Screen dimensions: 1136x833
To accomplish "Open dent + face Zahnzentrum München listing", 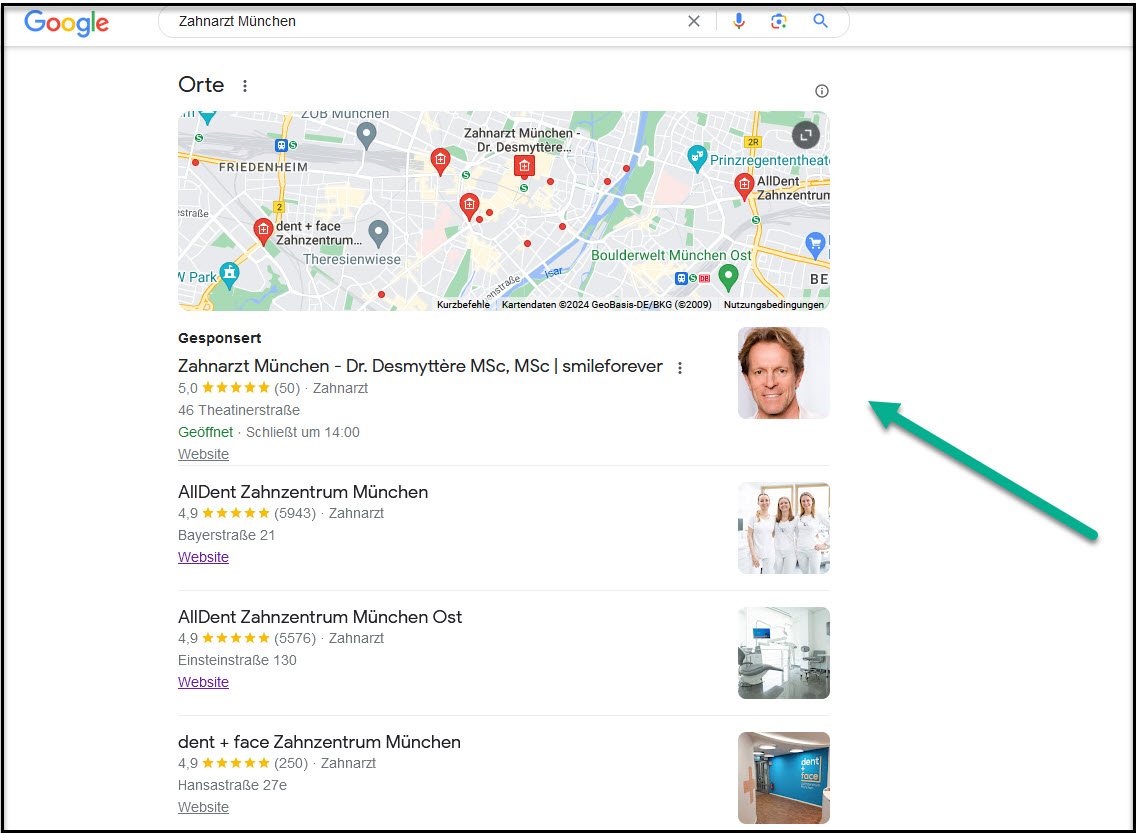I will tap(320, 742).
